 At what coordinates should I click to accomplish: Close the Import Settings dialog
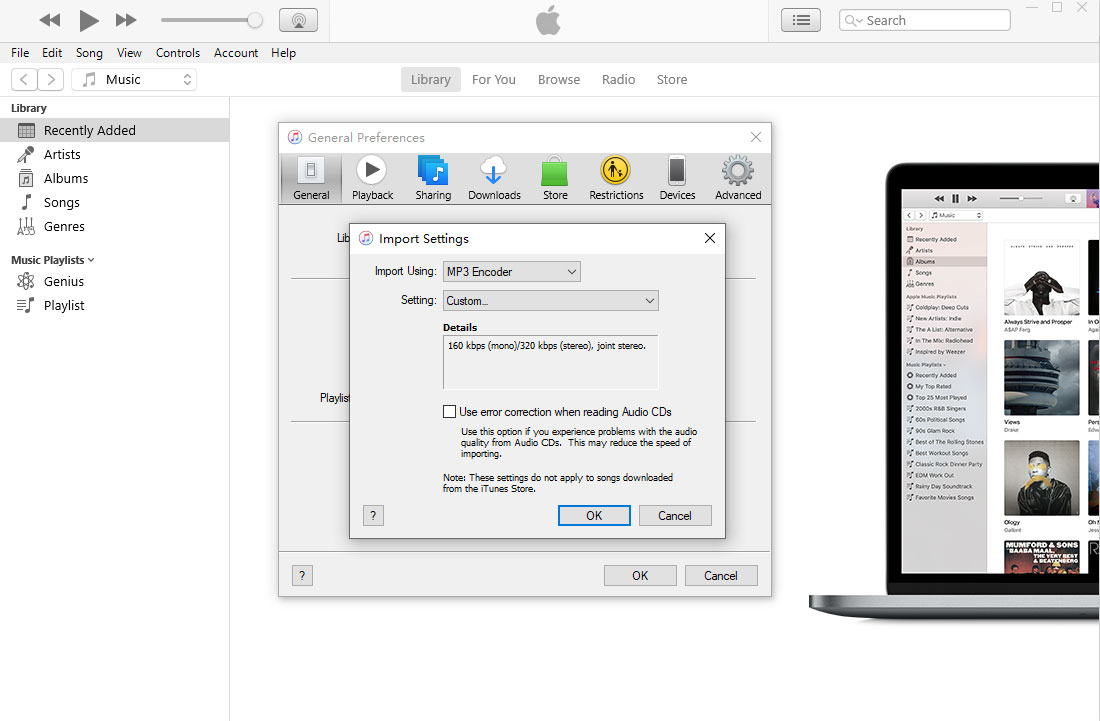(709, 238)
